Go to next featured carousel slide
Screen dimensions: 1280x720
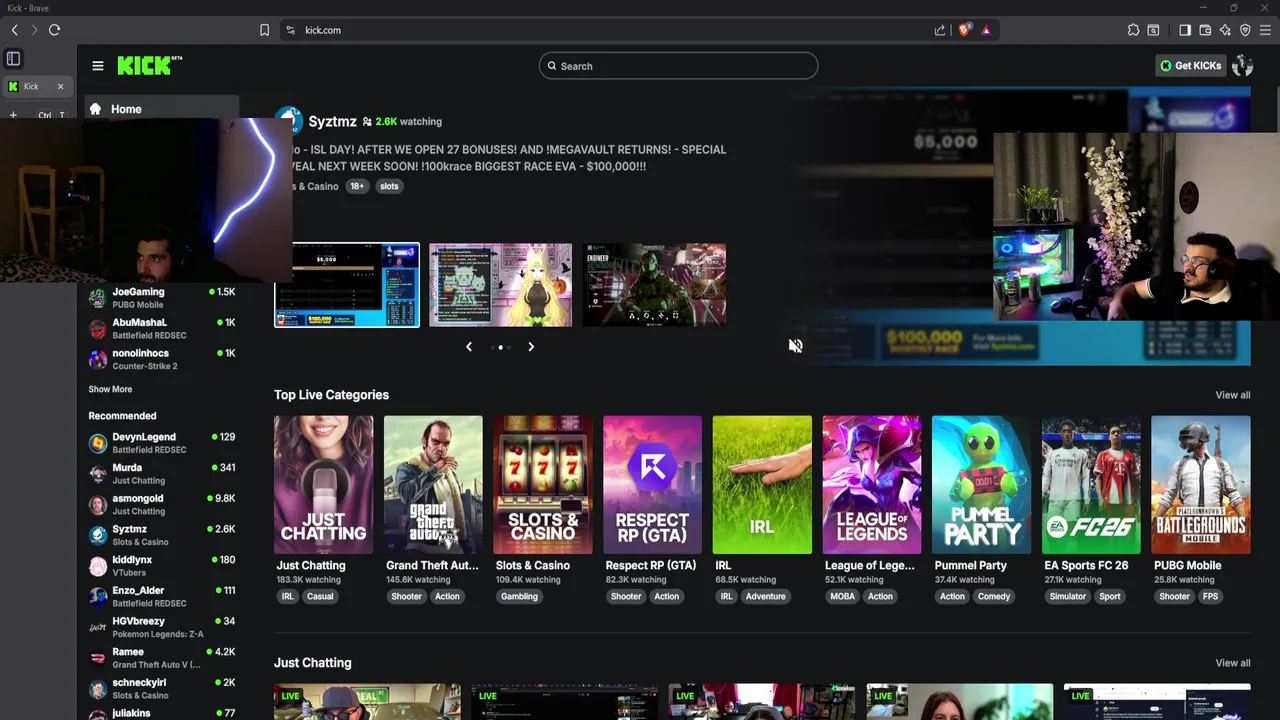pyautogui.click(x=531, y=347)
